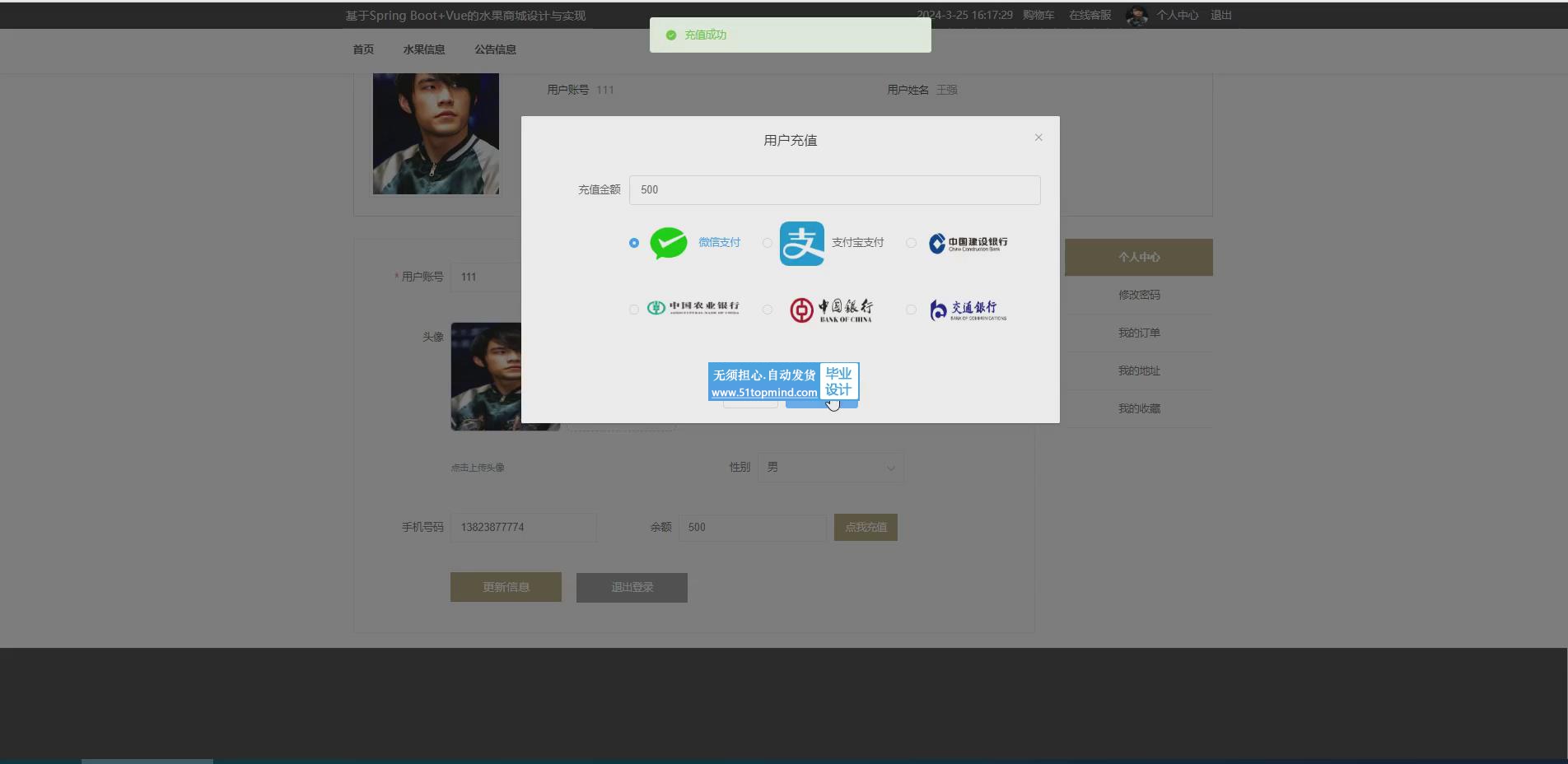Click the blue Alipay logo
1568x764 pixels.
[x=801, y=243]
